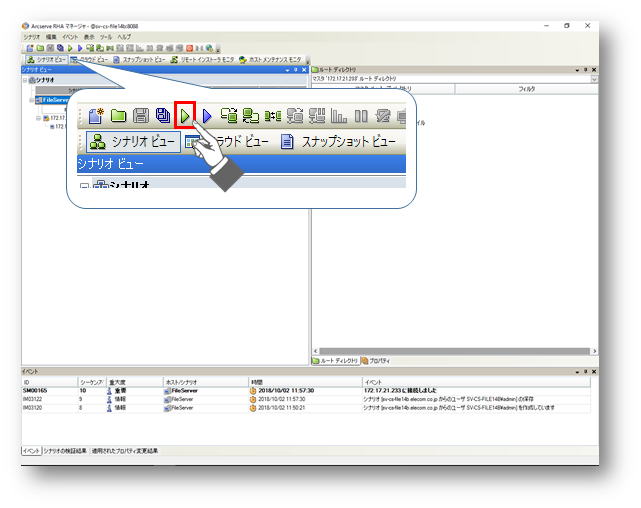Switch to the プロパティ tab
Screen dimensions: 641x508
click(x=376, y=361)
